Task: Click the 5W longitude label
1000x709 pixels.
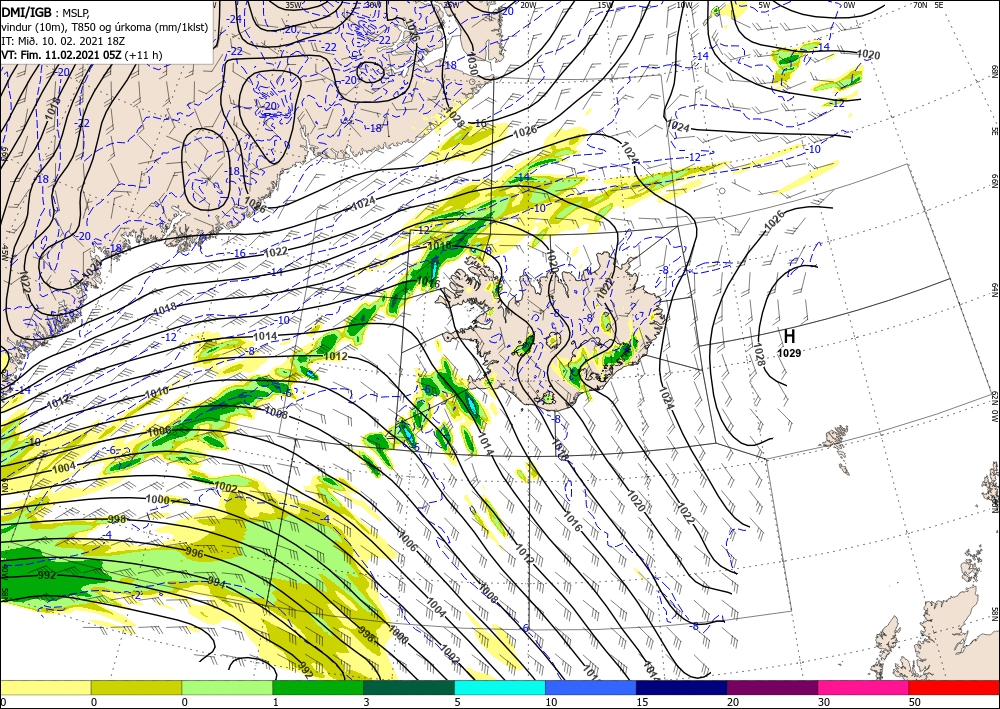Action: 765,5
